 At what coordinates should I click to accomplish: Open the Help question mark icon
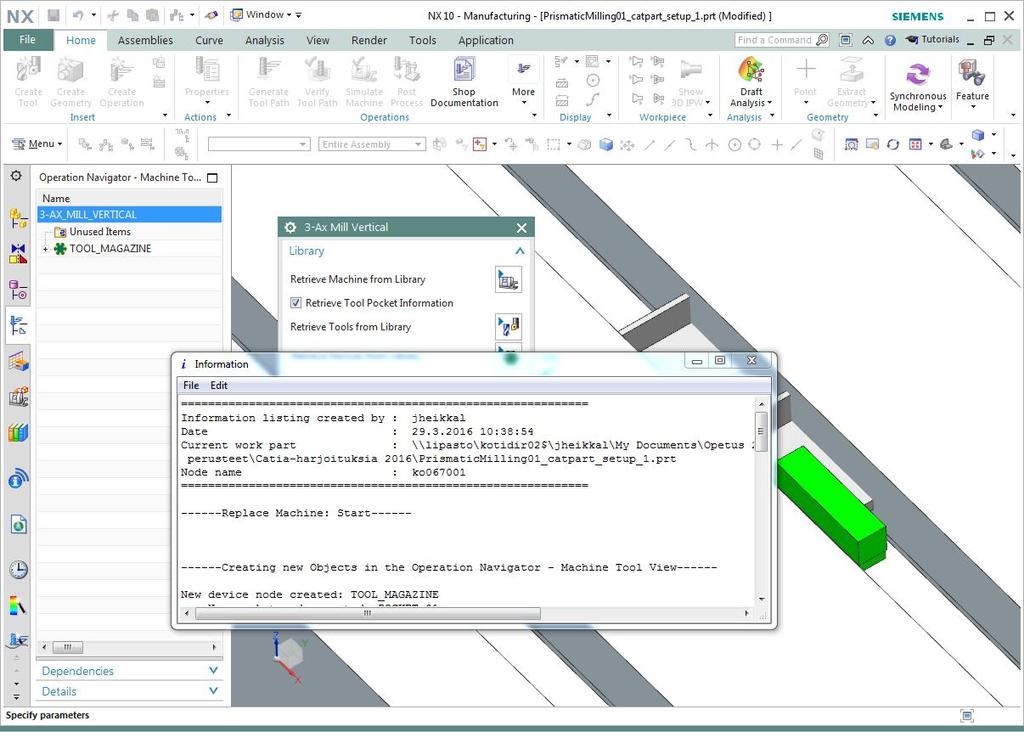(x=890, y=40)
